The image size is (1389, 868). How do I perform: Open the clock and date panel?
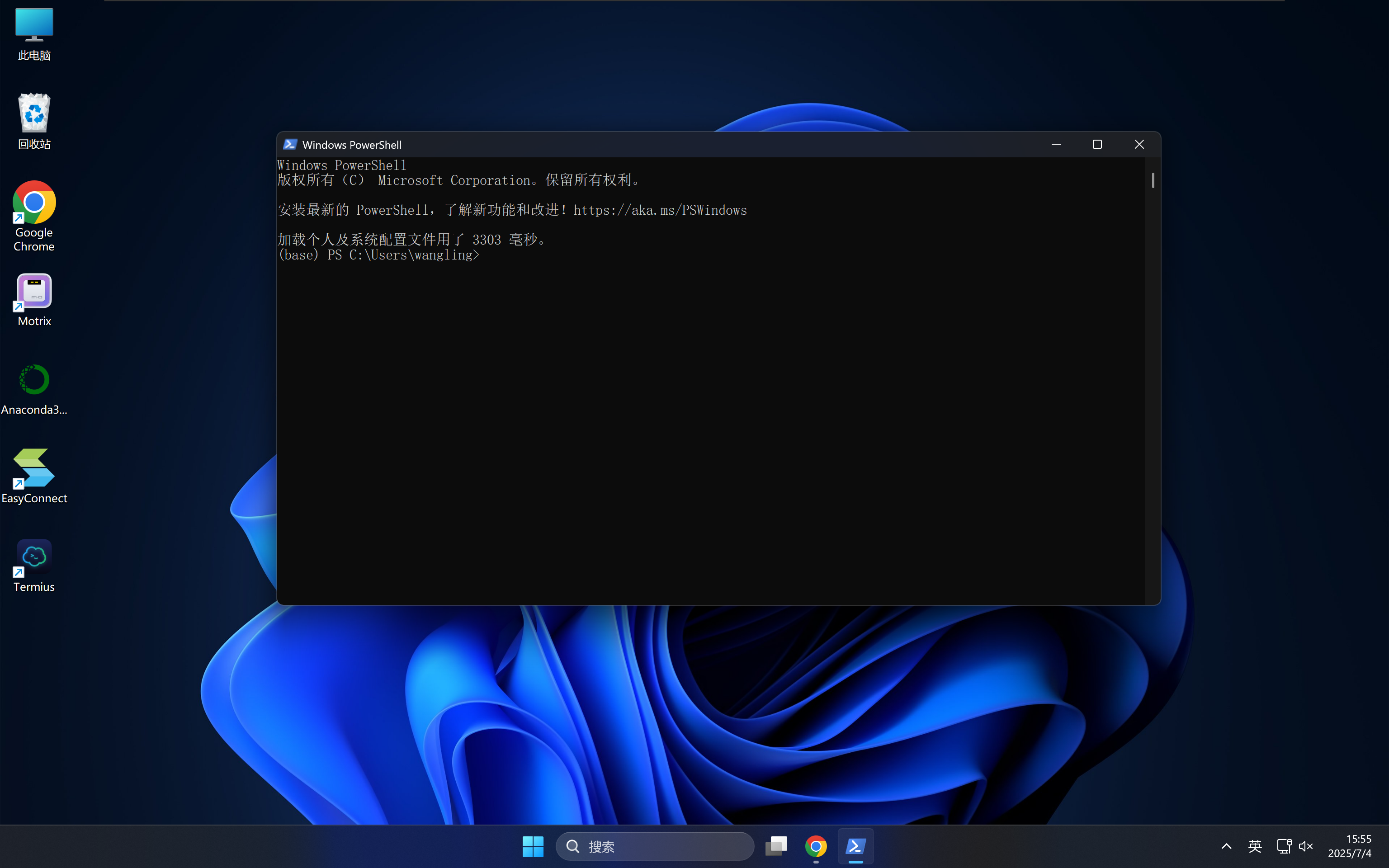(x=1350, y=846)
